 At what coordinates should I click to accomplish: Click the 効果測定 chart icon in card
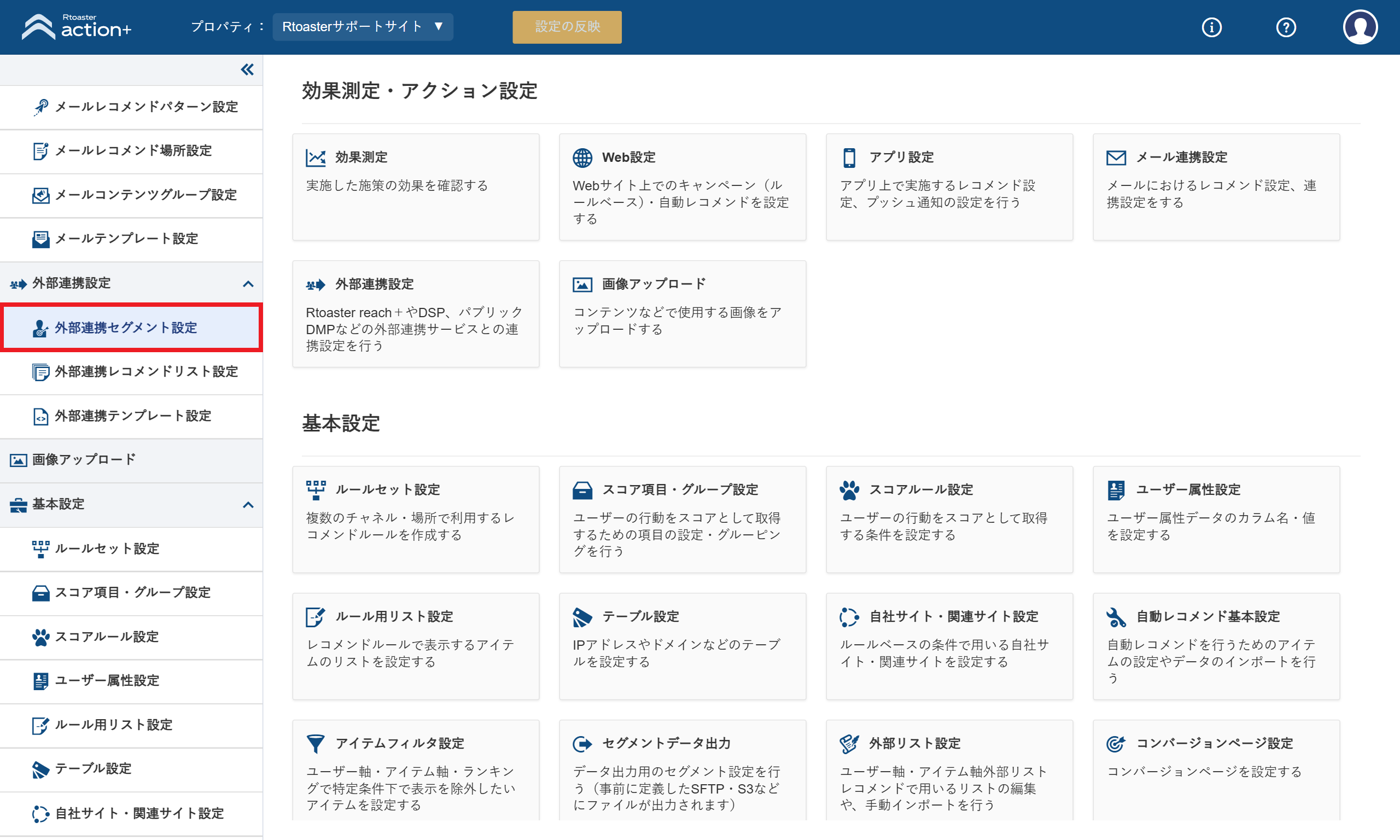click(x=315, y=157)
